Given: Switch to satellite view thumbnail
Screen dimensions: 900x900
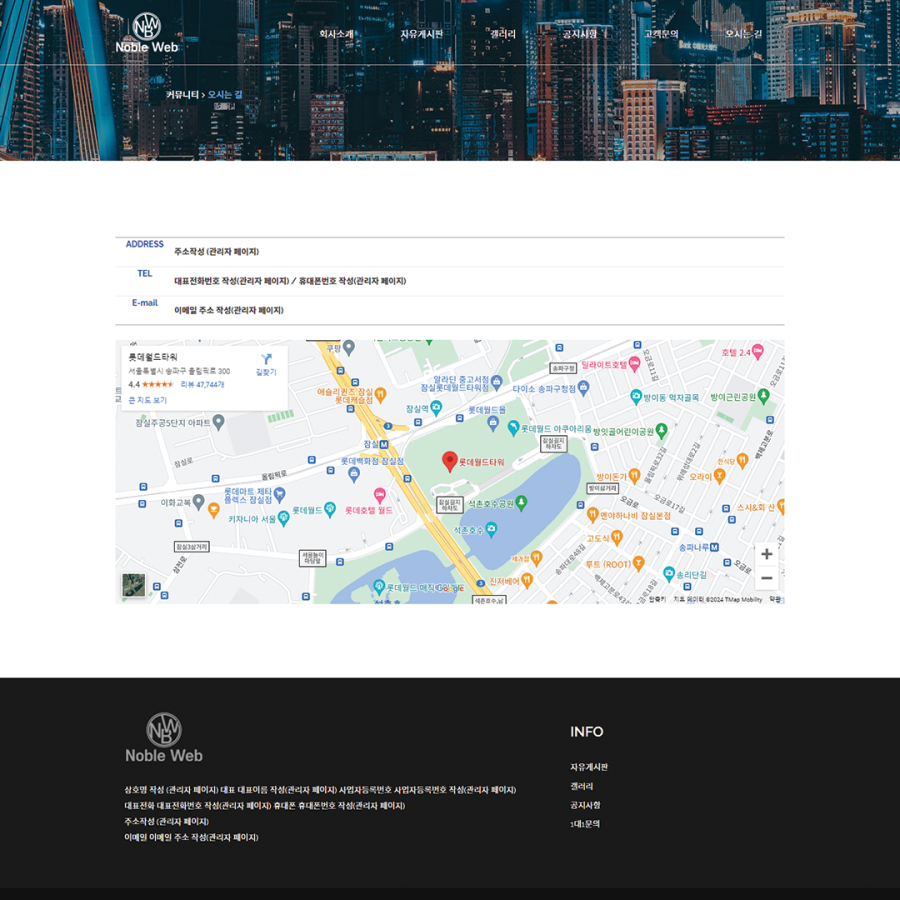Looking at the screenshot, I should click(x=134, y=585).
